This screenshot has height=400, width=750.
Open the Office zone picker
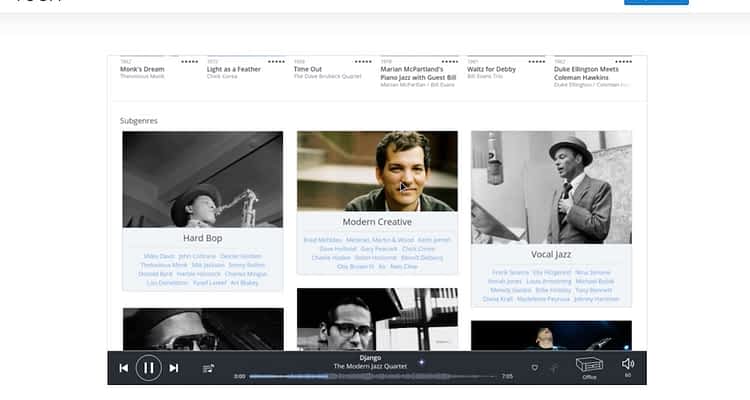(x=589, y=368)
